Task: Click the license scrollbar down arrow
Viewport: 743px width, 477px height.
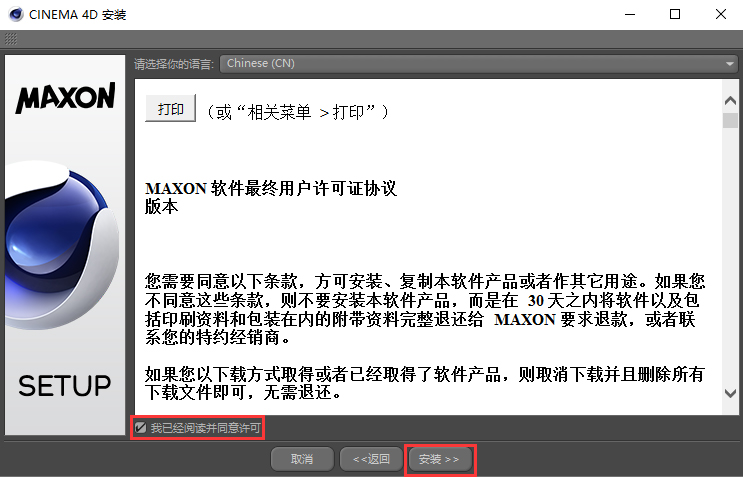Action: pos(730,393)
